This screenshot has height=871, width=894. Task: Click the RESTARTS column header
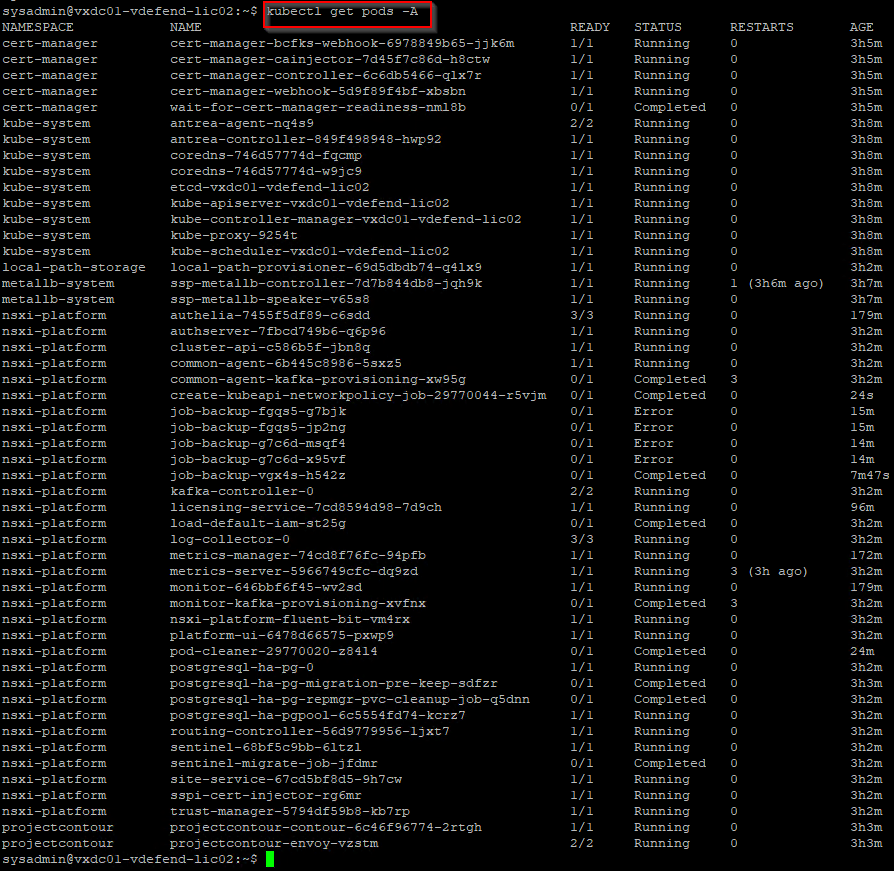pyautogui.click(x=761, y=27)
